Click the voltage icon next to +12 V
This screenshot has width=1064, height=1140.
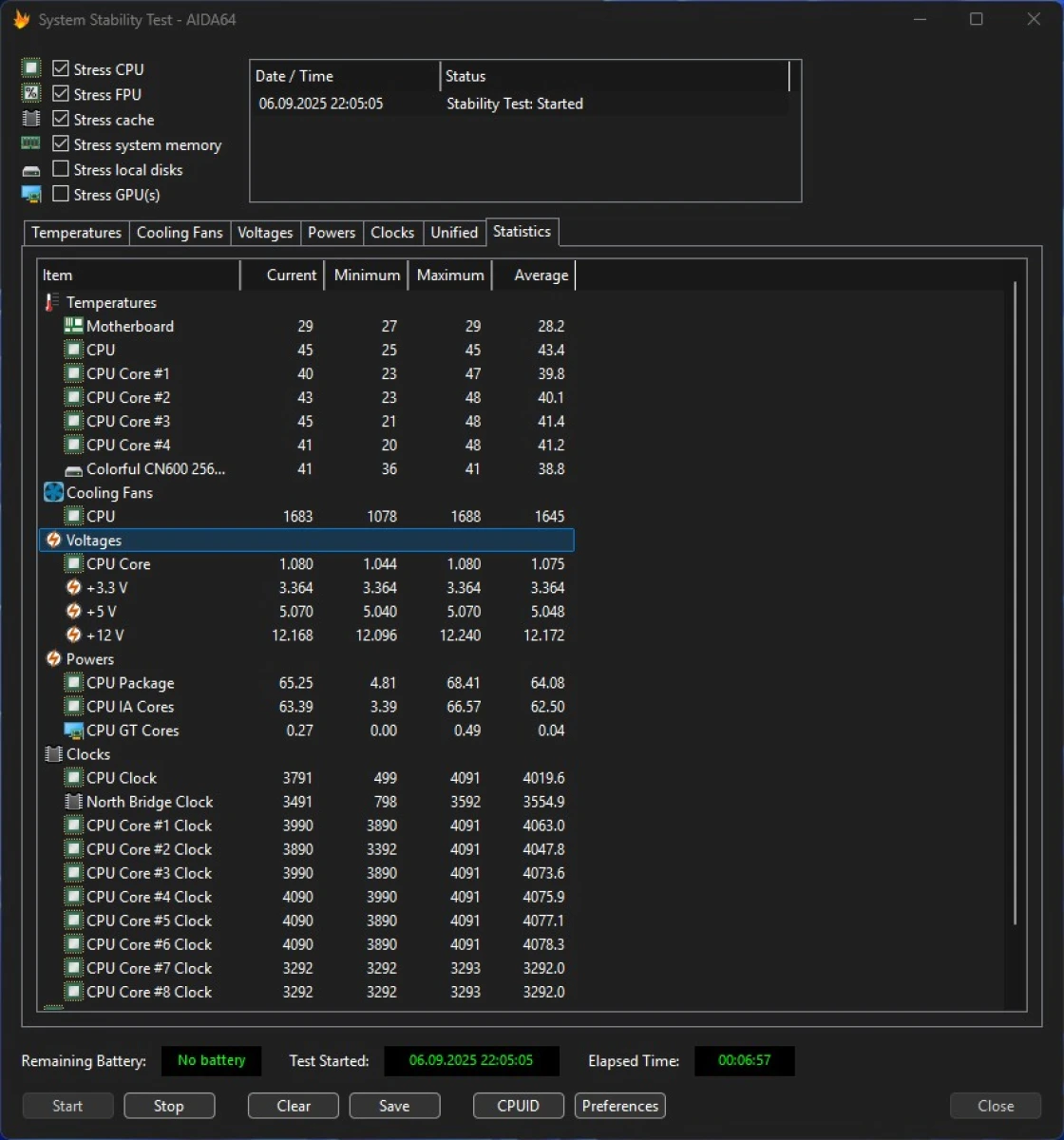pyautogui.click(x=73, y=635)
